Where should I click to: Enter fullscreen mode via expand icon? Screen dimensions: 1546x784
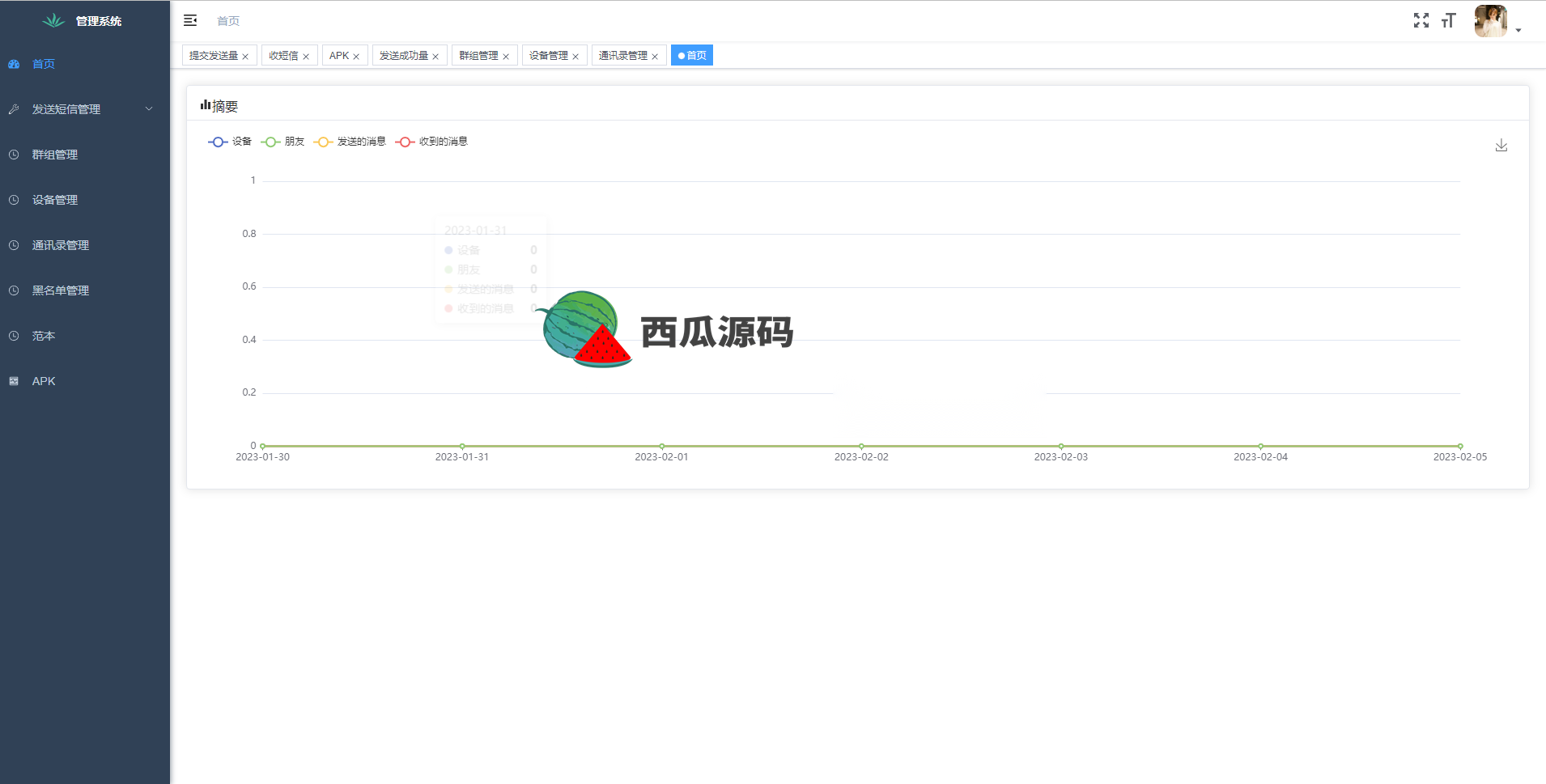click(x=1421, y=20)
